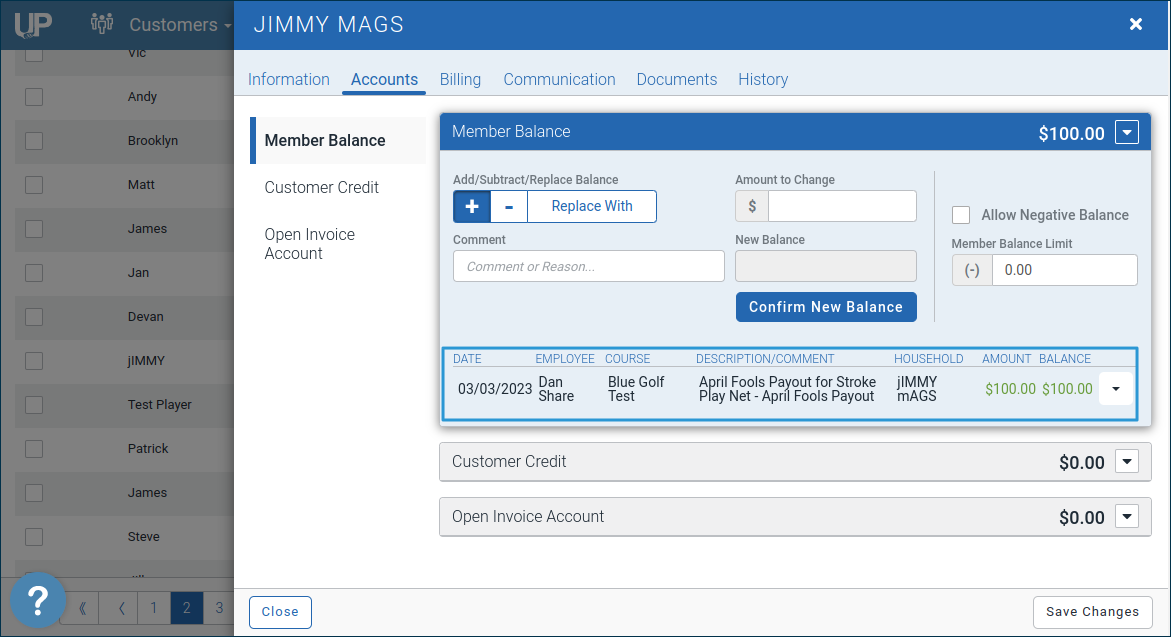This screenshot has width=1171, height=637.
Task: Click the April Fools Payout description text
Action: click(787, 389)
